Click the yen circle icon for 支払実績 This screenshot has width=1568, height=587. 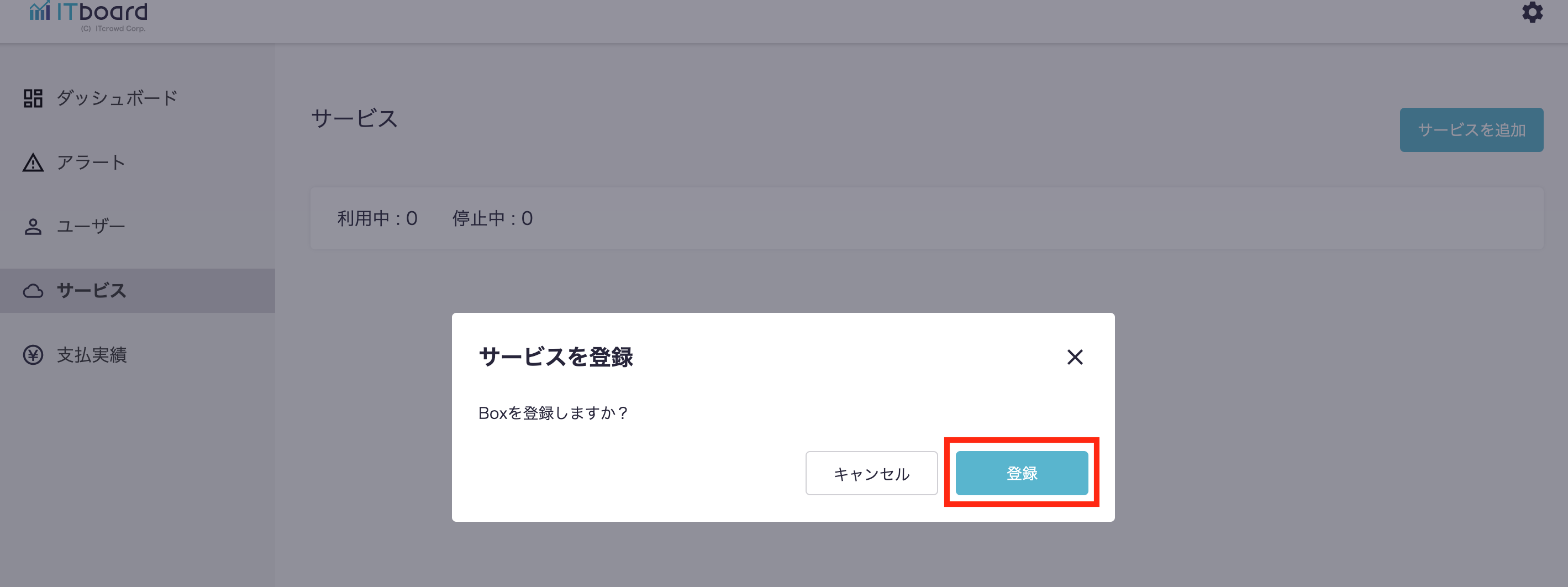click(x=33, y=355)
